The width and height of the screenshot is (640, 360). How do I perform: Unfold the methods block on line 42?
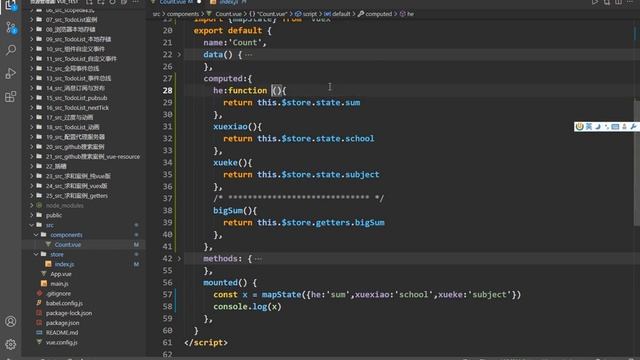point(179,258)
